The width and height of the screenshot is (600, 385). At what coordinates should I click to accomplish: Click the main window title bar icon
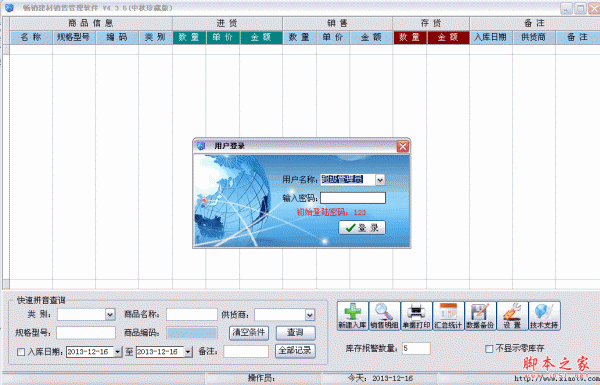(x=9, y=8)
